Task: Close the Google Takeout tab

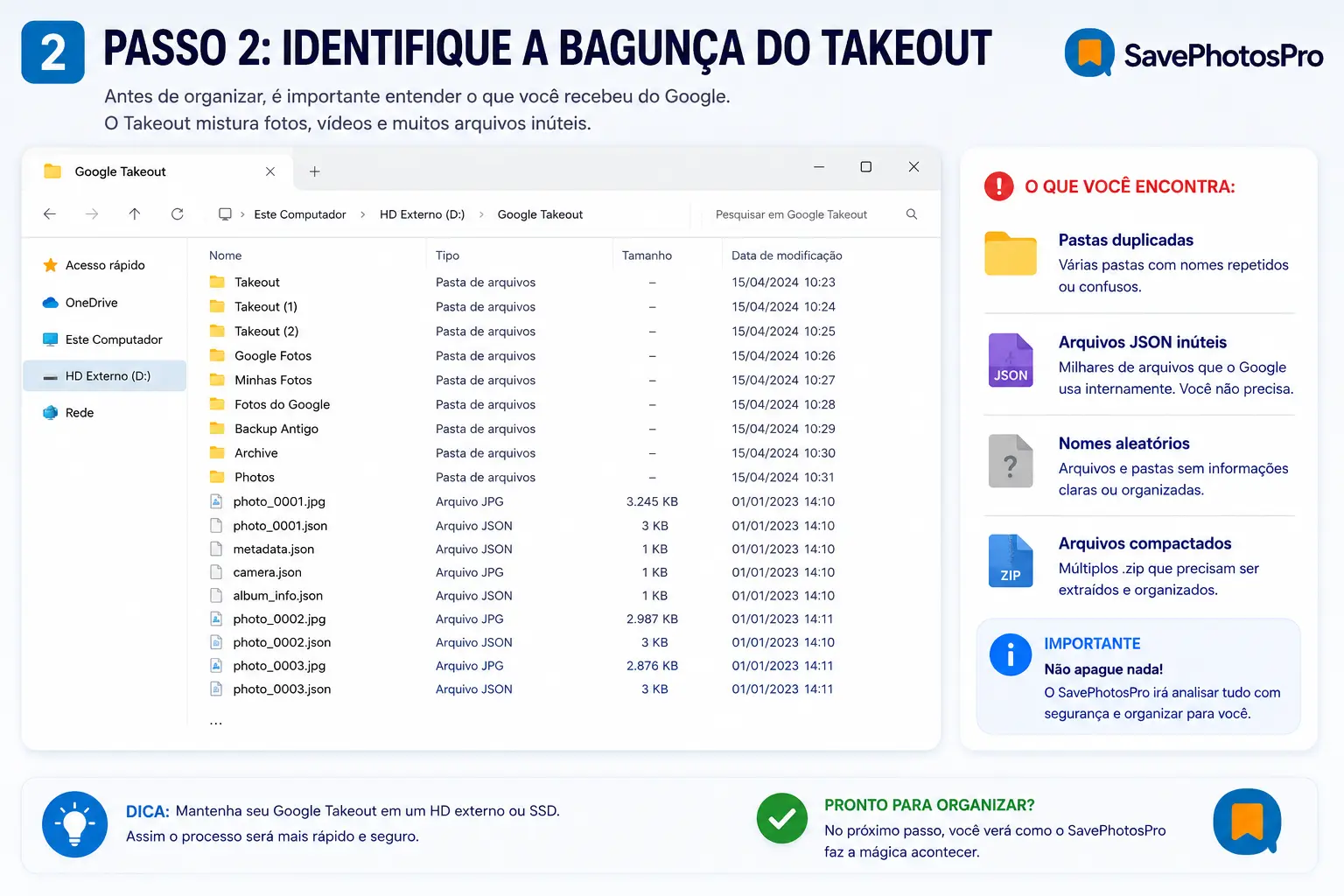Action: pos(270,171)
